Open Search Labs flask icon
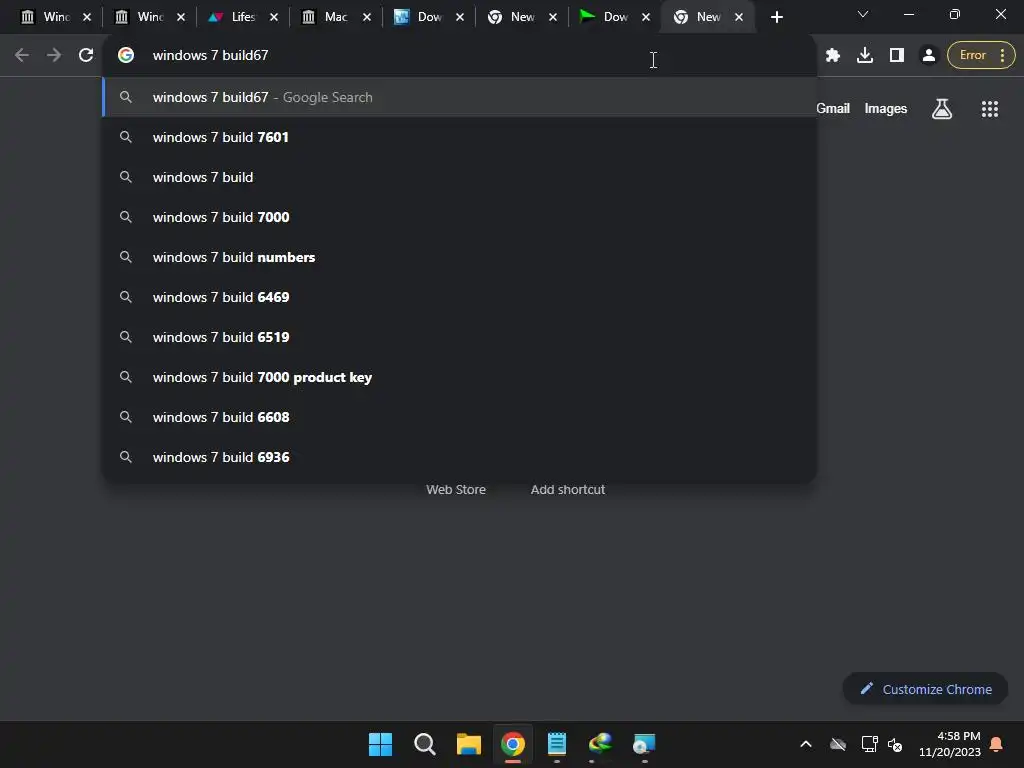Image resolution: width=1024 pixels, height=768 pixels. [942, 108]
